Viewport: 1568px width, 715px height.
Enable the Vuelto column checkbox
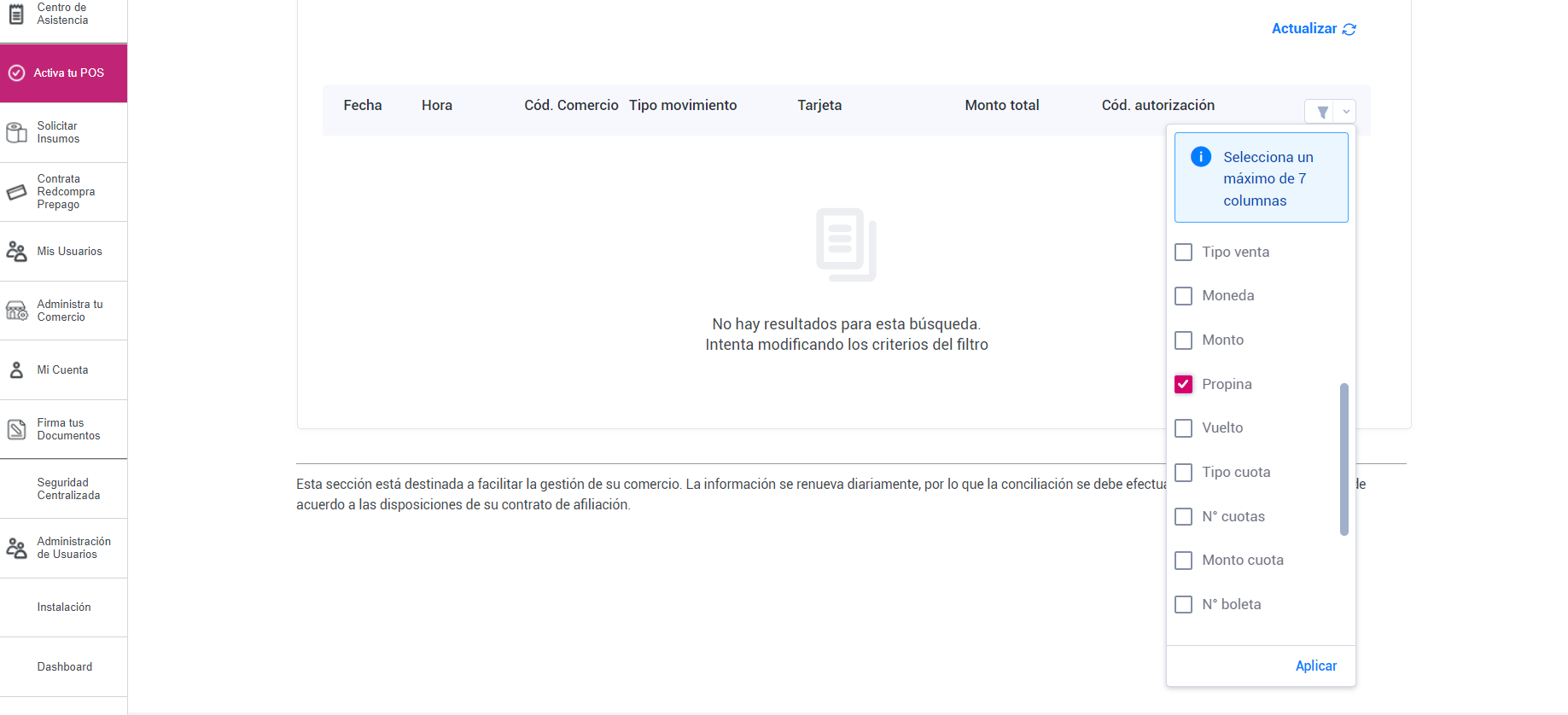(x=1183, y=428)
